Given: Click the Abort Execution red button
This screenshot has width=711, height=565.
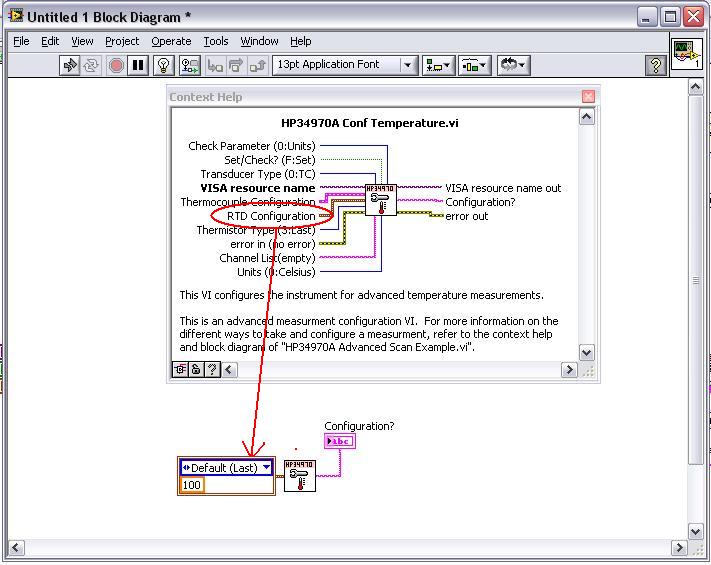Looking at the screenshot, I should pyautogui.click(x=116, y=65).
